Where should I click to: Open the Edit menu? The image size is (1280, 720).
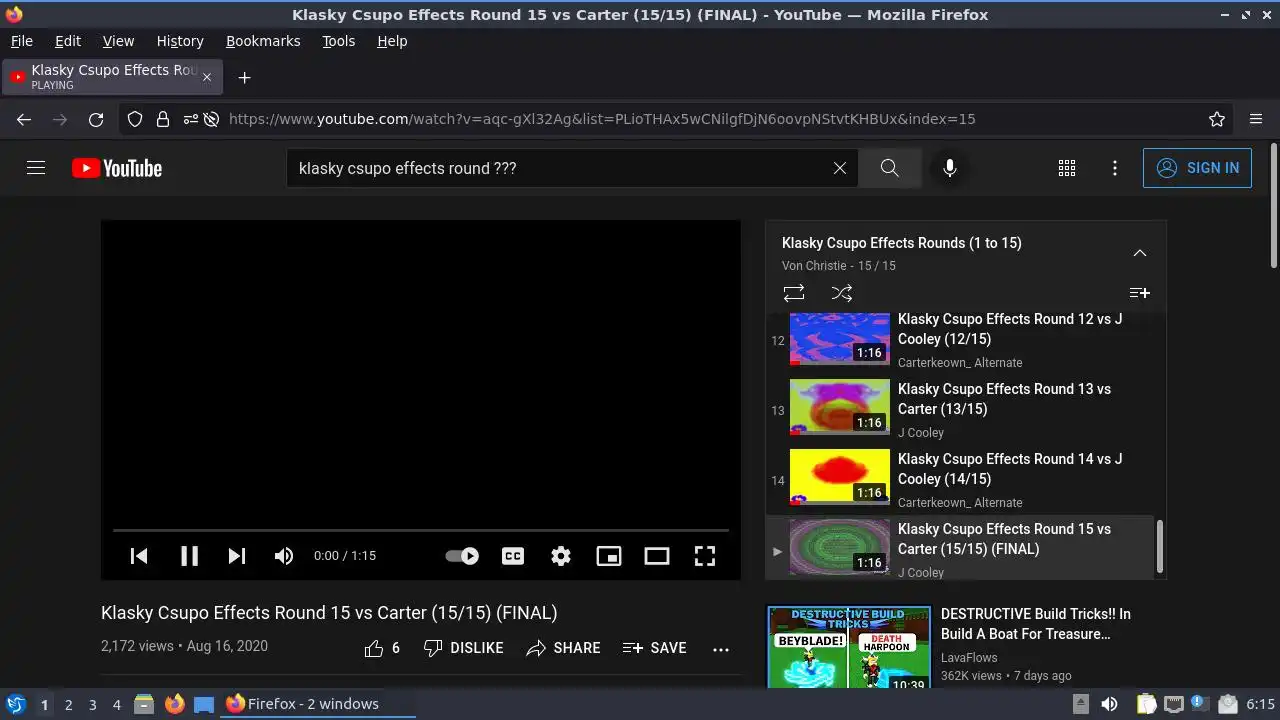(68, 41)
